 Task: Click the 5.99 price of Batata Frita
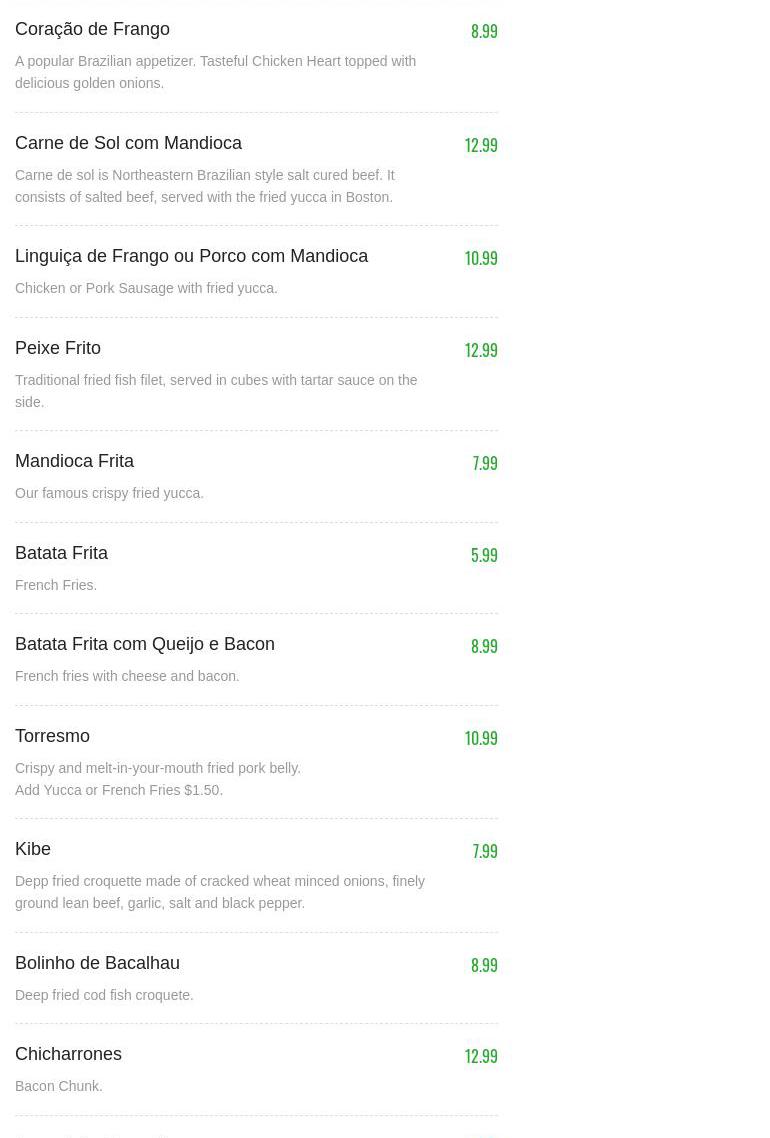tap(484, 555)
